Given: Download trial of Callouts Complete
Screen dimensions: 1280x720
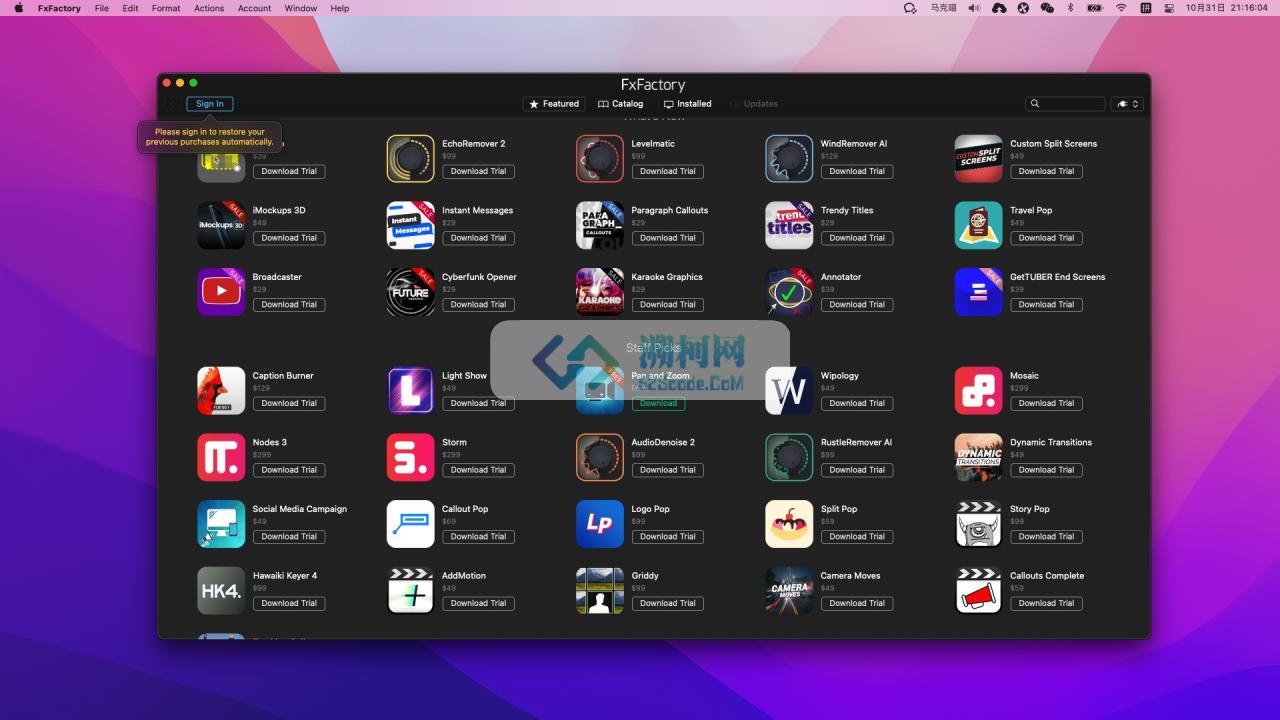Looking at the screenshot, I should point(1046,603).
